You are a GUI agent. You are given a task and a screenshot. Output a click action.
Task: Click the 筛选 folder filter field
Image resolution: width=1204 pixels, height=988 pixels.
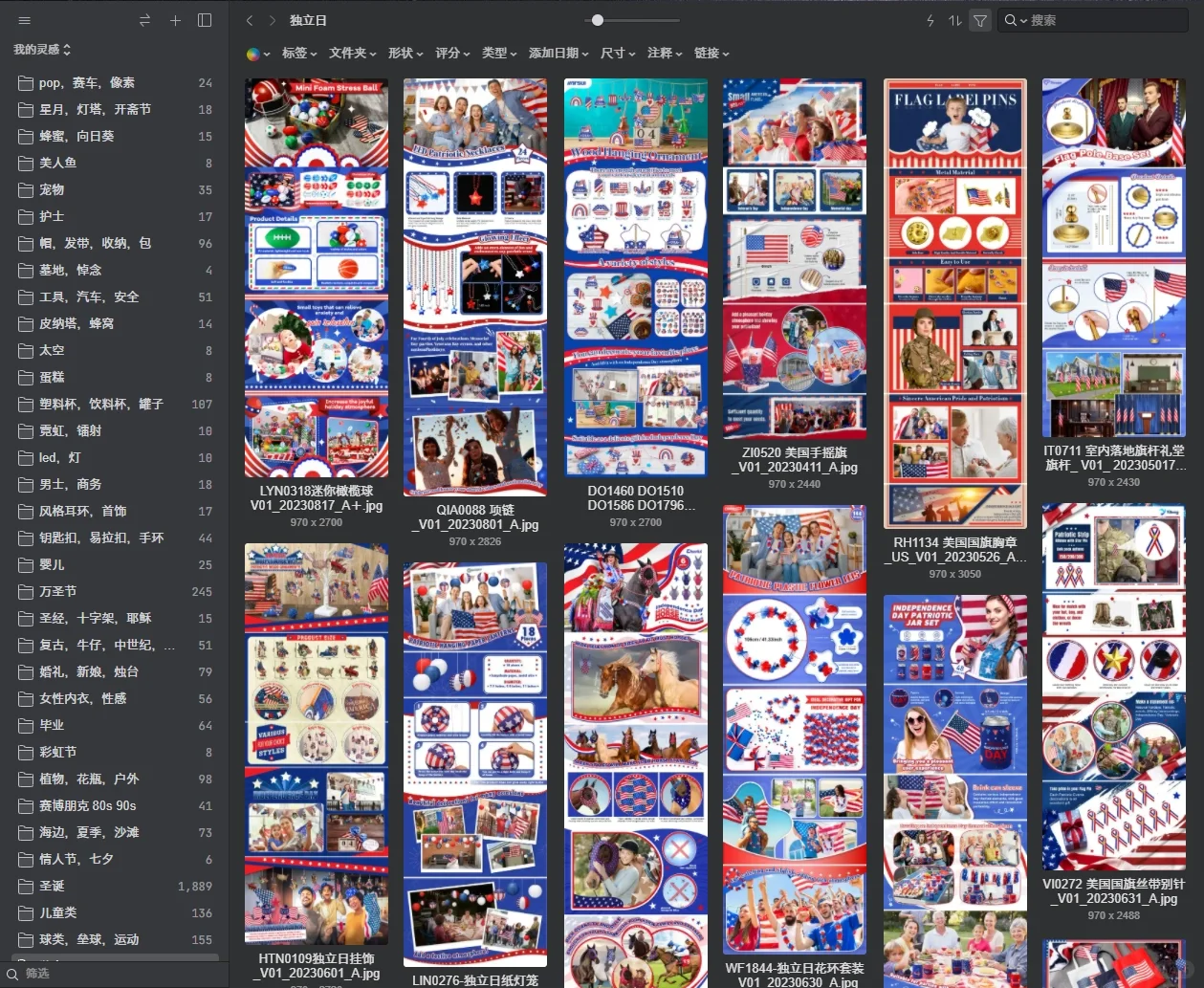[x=115, y=974]
